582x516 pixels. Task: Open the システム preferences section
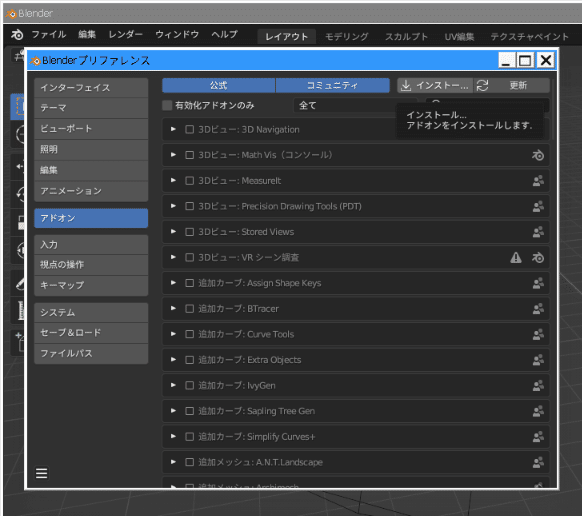coord(91,313)
